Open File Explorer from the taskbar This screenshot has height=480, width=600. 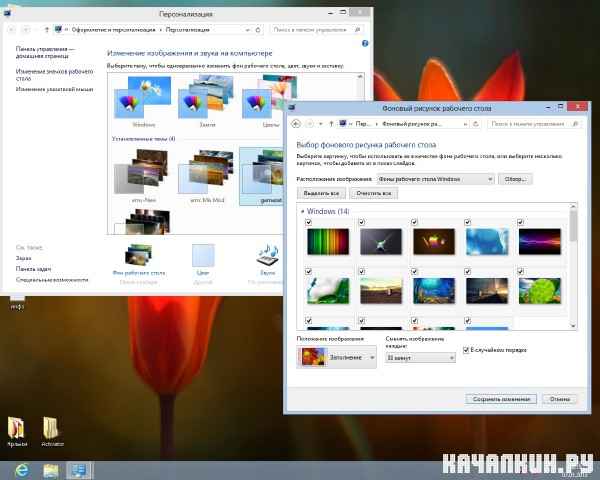coord(51,470)
